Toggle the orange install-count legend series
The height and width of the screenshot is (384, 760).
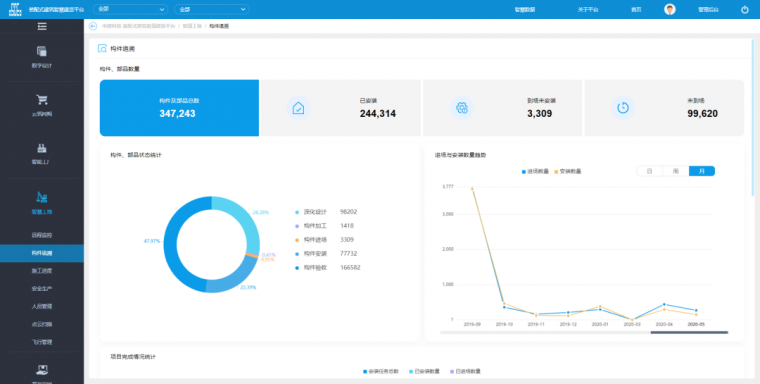pos(568,172)
